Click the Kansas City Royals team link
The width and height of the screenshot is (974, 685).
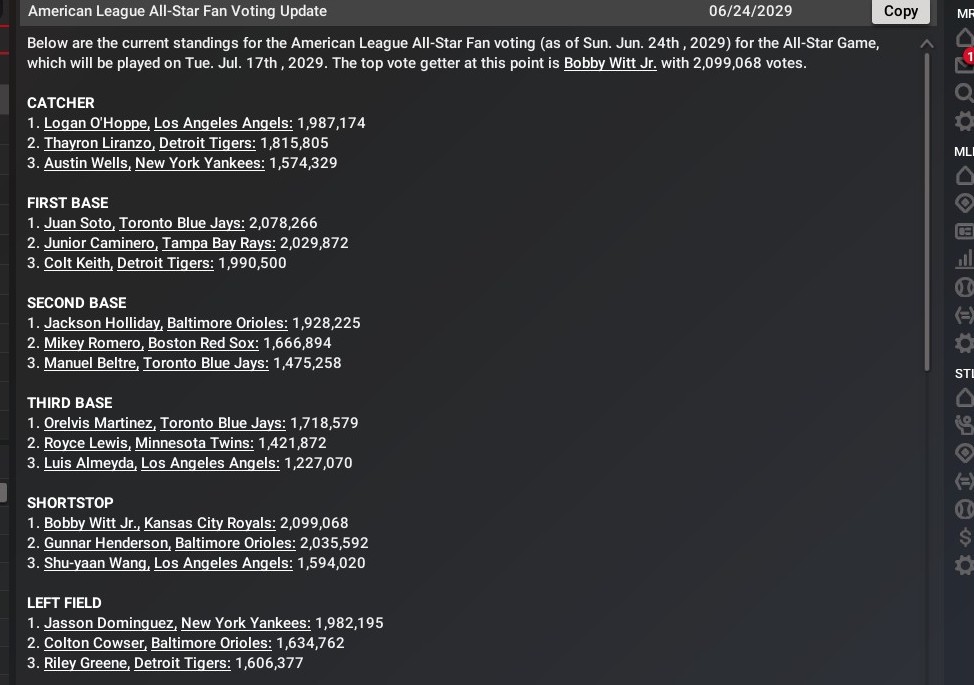pyautogui.click(x=209, y=523)
